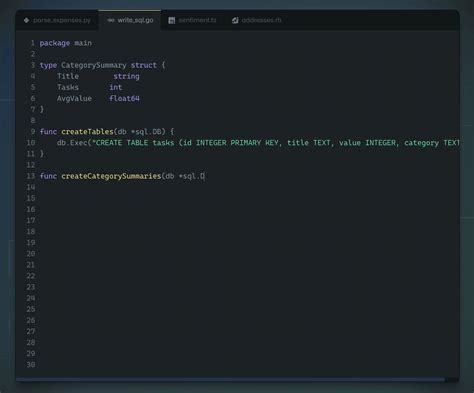Screen dimensions: 474x393
Task: Switch to the write_sql.go tab
Action: (x=130, y=20)
